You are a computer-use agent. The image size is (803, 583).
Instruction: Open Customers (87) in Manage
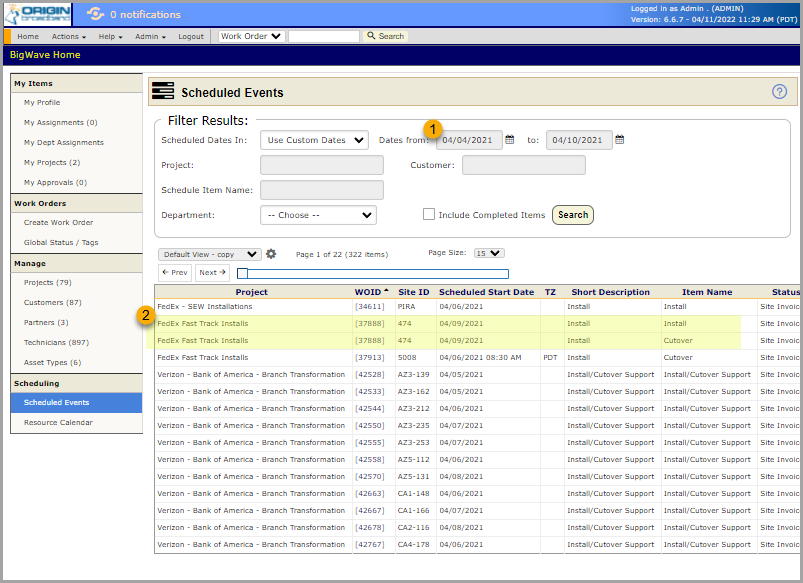coord(53,302)
